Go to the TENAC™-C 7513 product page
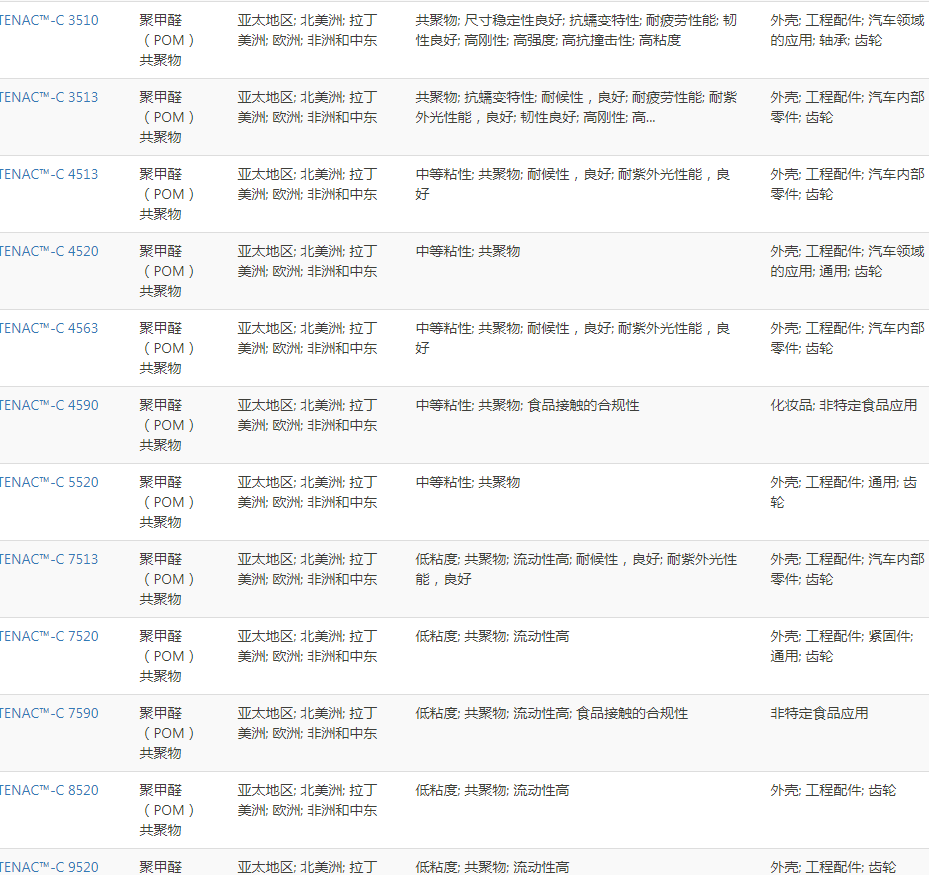The width and height of the screenshot is (929, 875). [49, 559]
